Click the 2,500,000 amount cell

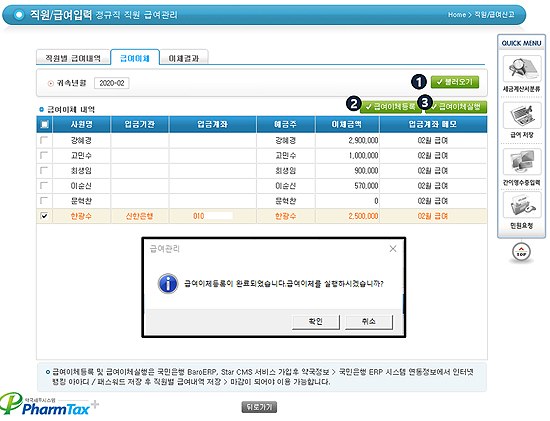coord(347,216)
